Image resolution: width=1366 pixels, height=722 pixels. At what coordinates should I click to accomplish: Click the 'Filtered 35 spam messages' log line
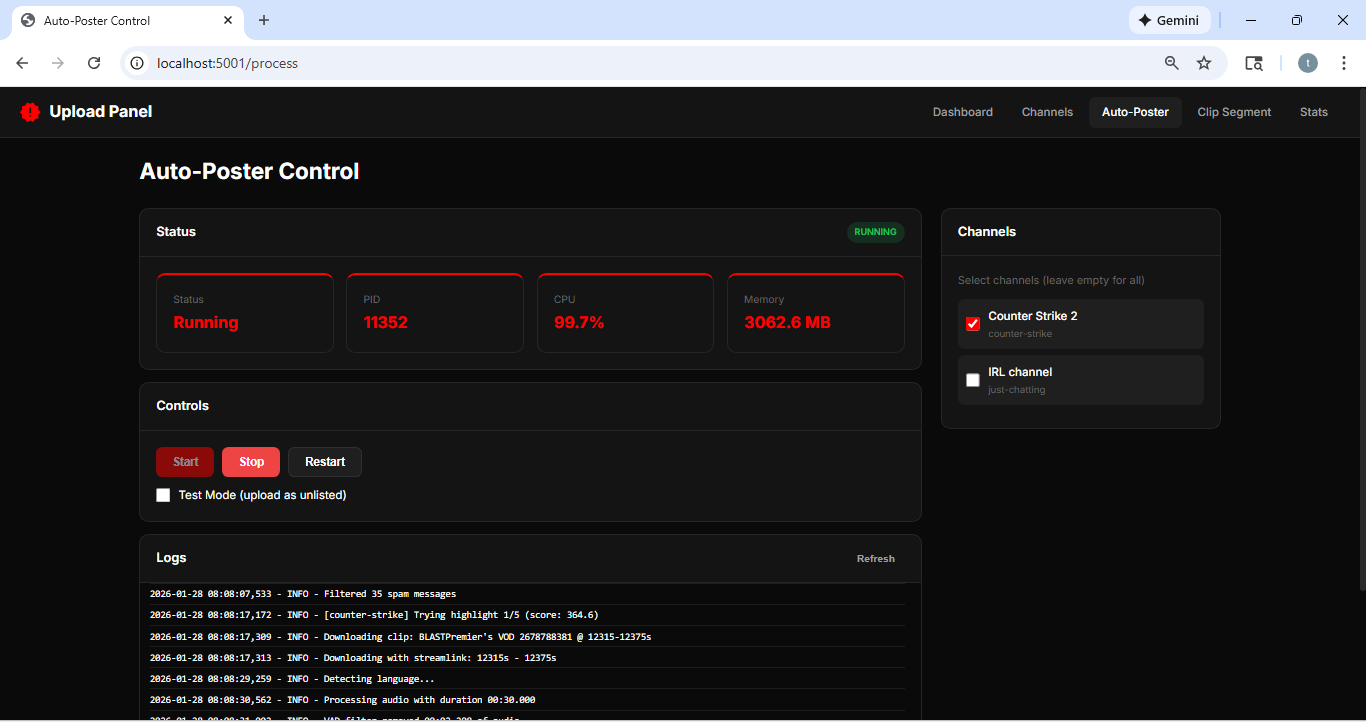[528, 594]
